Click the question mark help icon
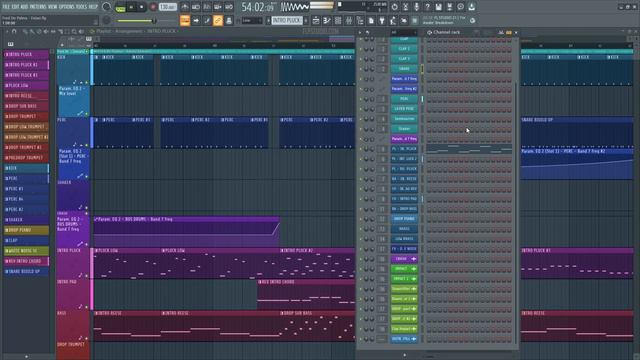The height and width of the screenshot is (360, 640). coord(427,7)
